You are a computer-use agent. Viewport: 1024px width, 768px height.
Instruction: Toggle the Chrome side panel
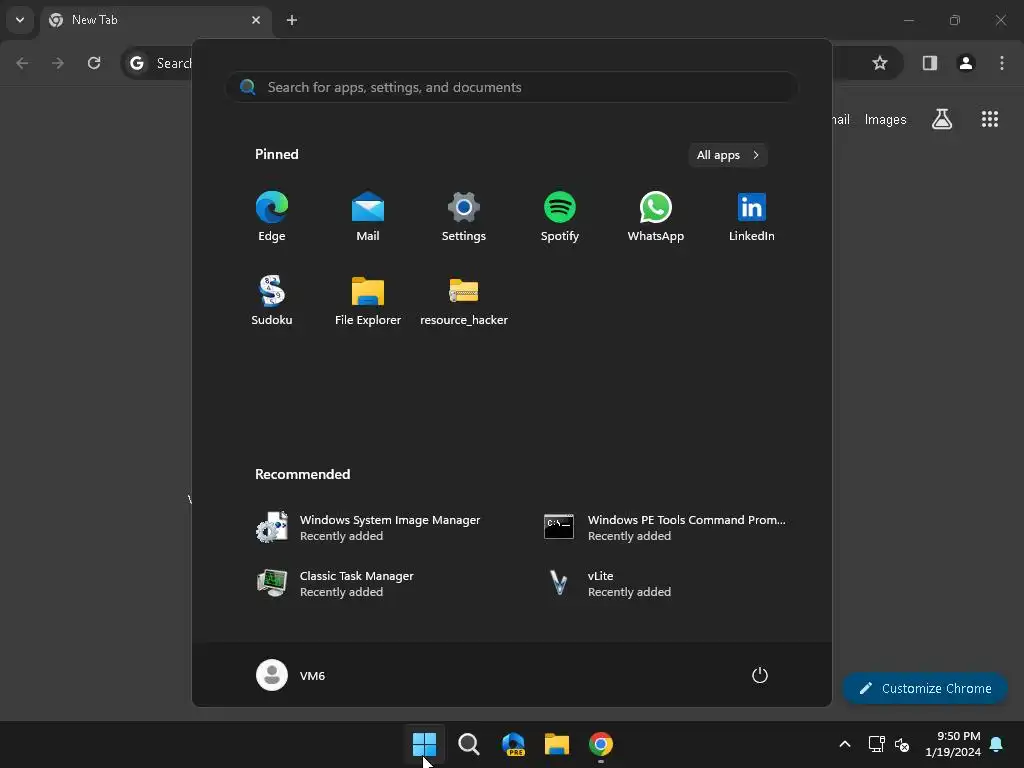tap(930, 63)
